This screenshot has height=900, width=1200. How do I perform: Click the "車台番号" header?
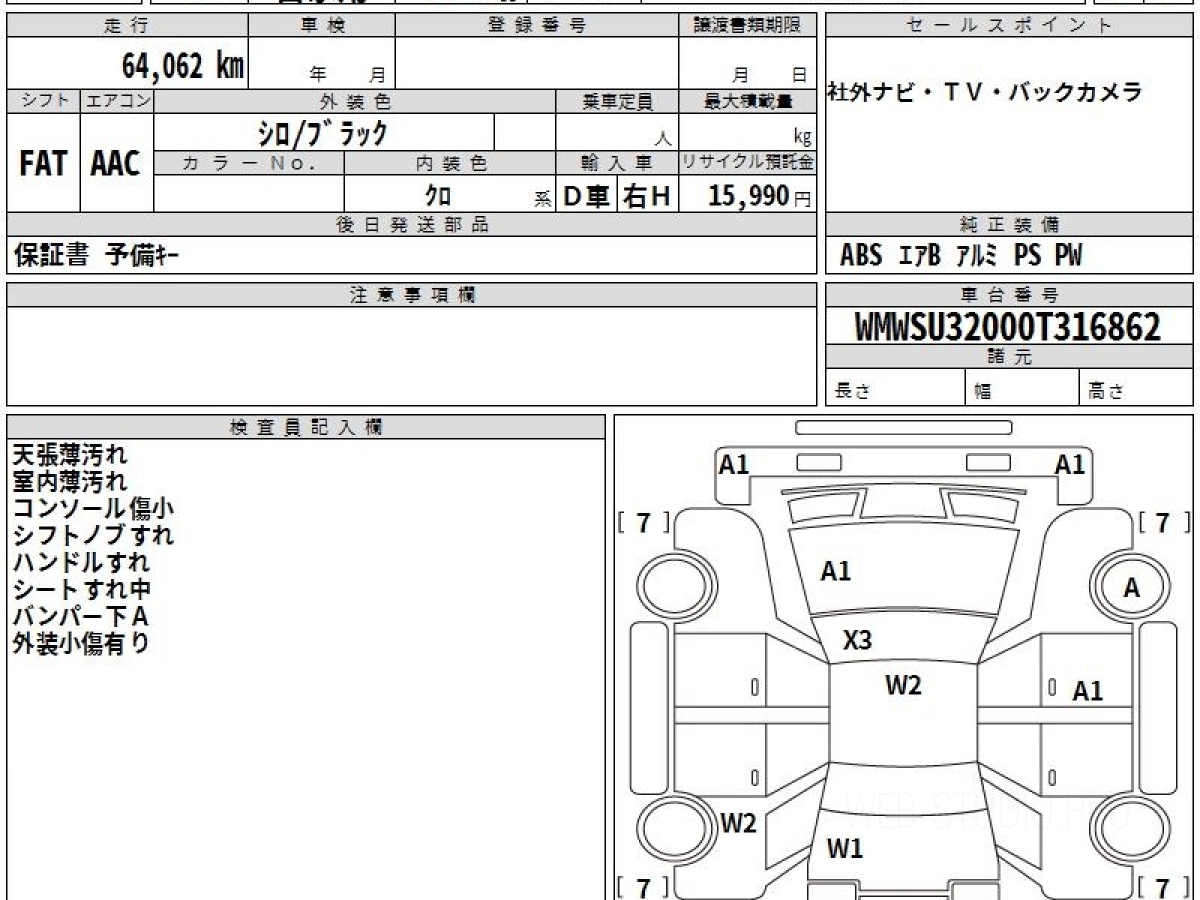tap(1009, 295)
